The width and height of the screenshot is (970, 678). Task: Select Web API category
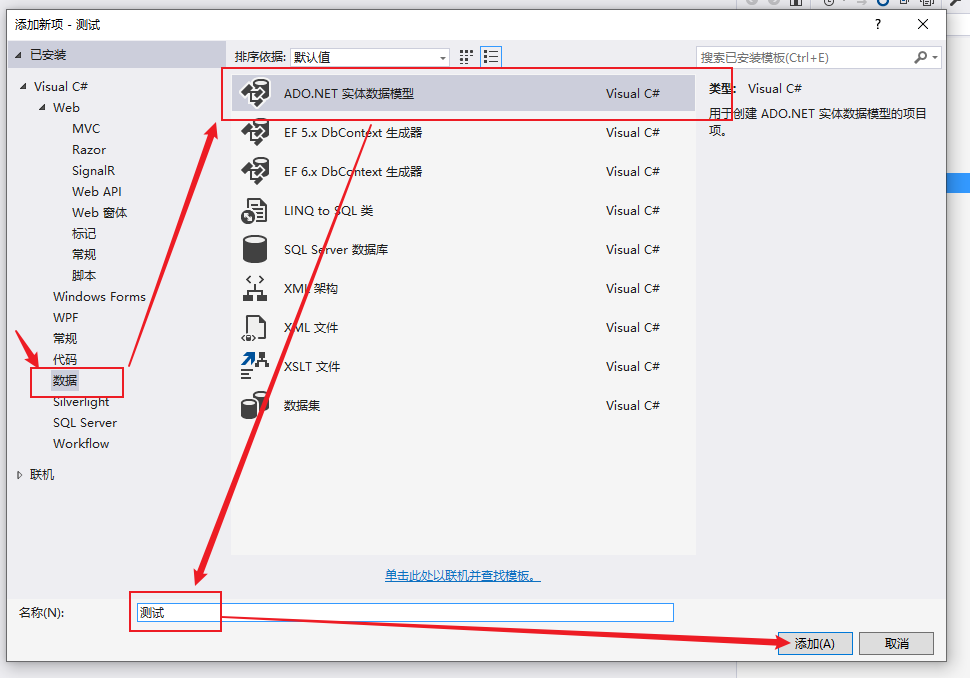tap(97, 192)
